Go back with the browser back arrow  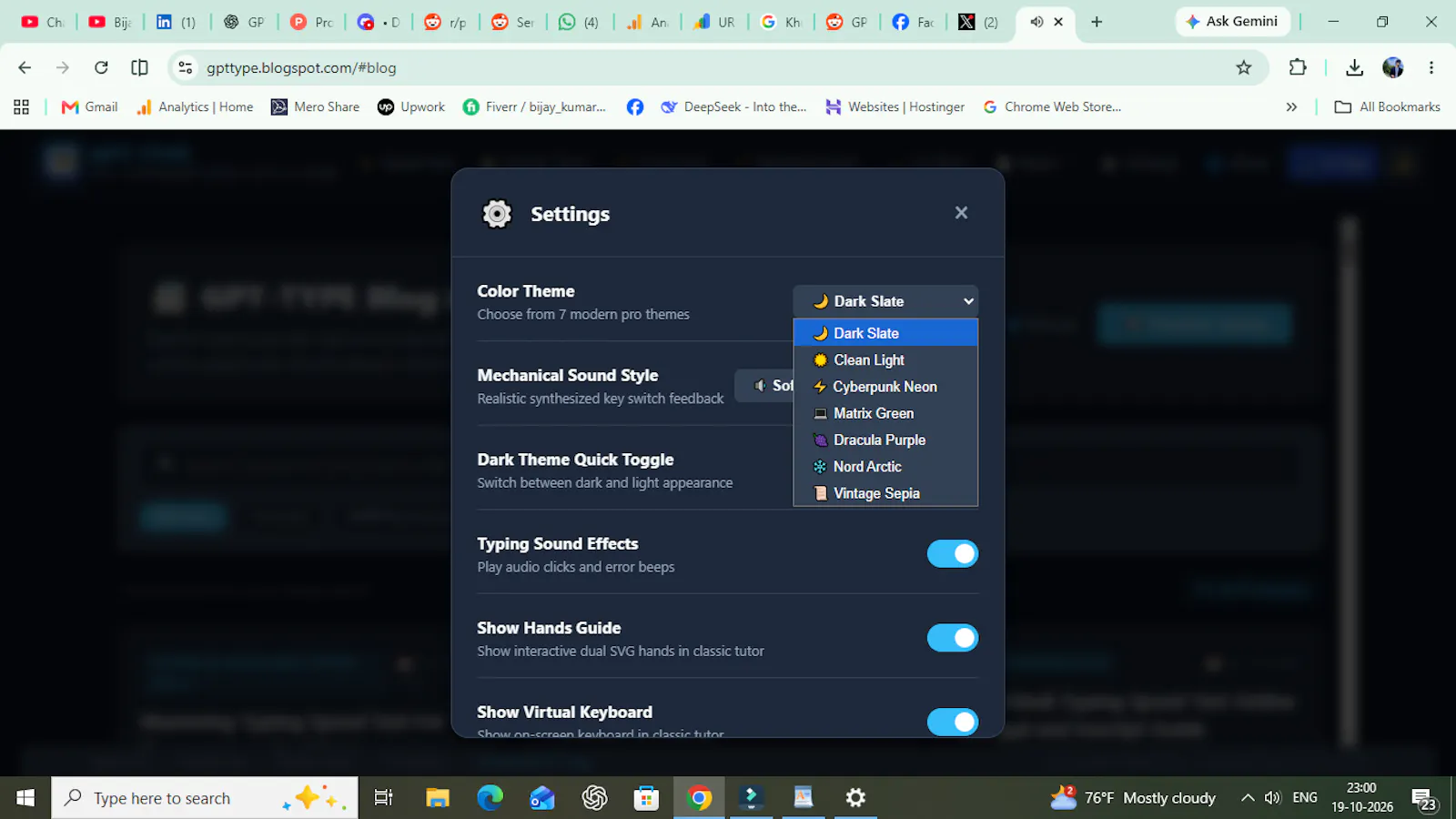point(25,67)
